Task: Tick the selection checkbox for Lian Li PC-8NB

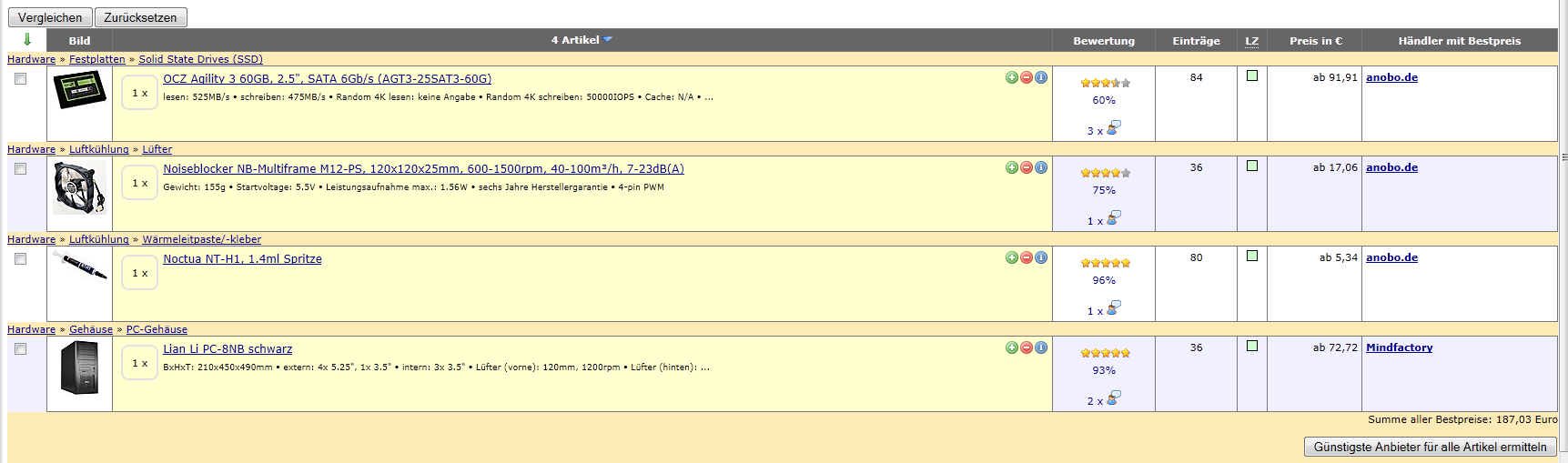Action: tap(21, 349)
